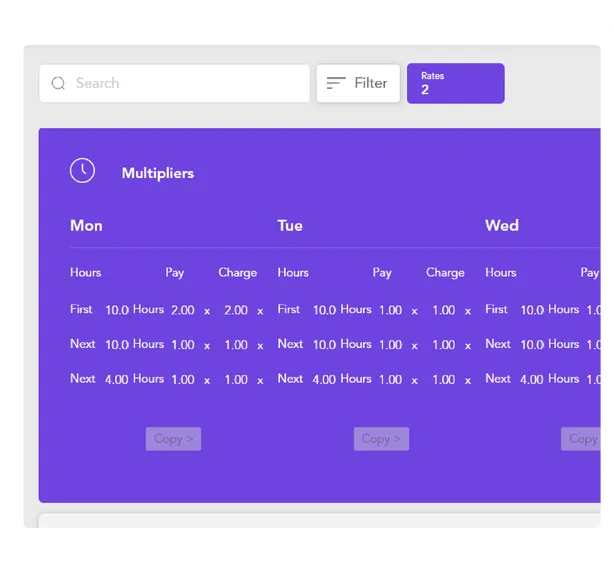Click the clock icon beside Multipliers
The image size is (614, 570).
tap(82, 171)
